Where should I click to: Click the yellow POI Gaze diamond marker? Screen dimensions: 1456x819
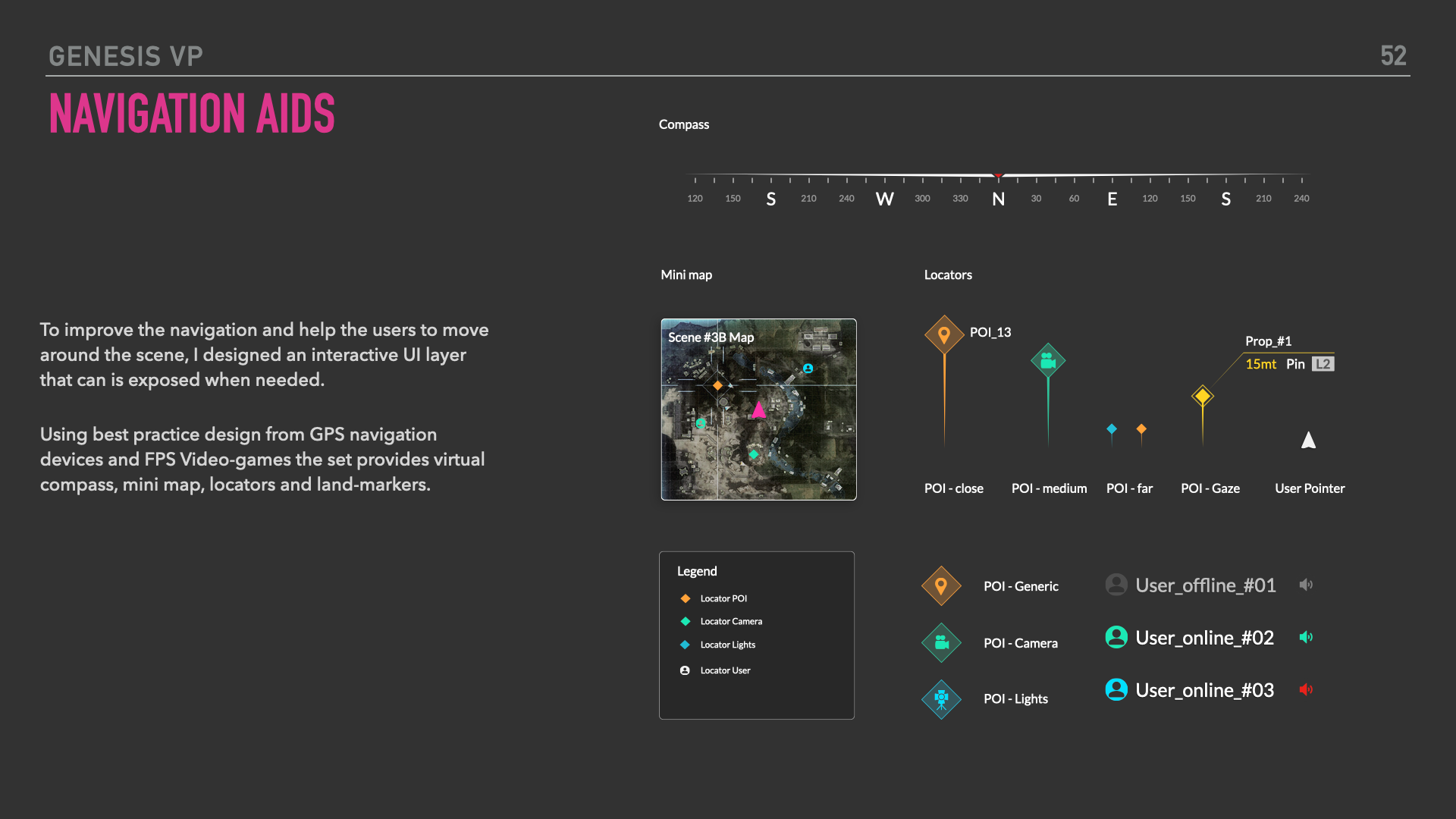1203,396
